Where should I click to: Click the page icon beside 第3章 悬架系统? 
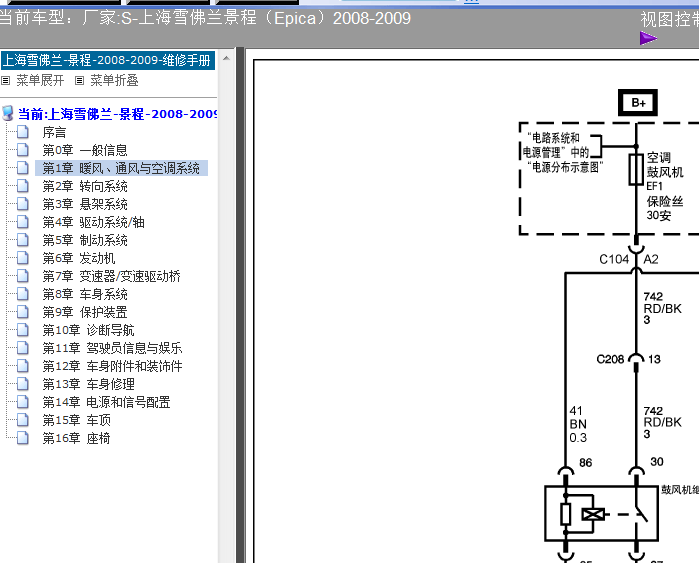point(23,204)
